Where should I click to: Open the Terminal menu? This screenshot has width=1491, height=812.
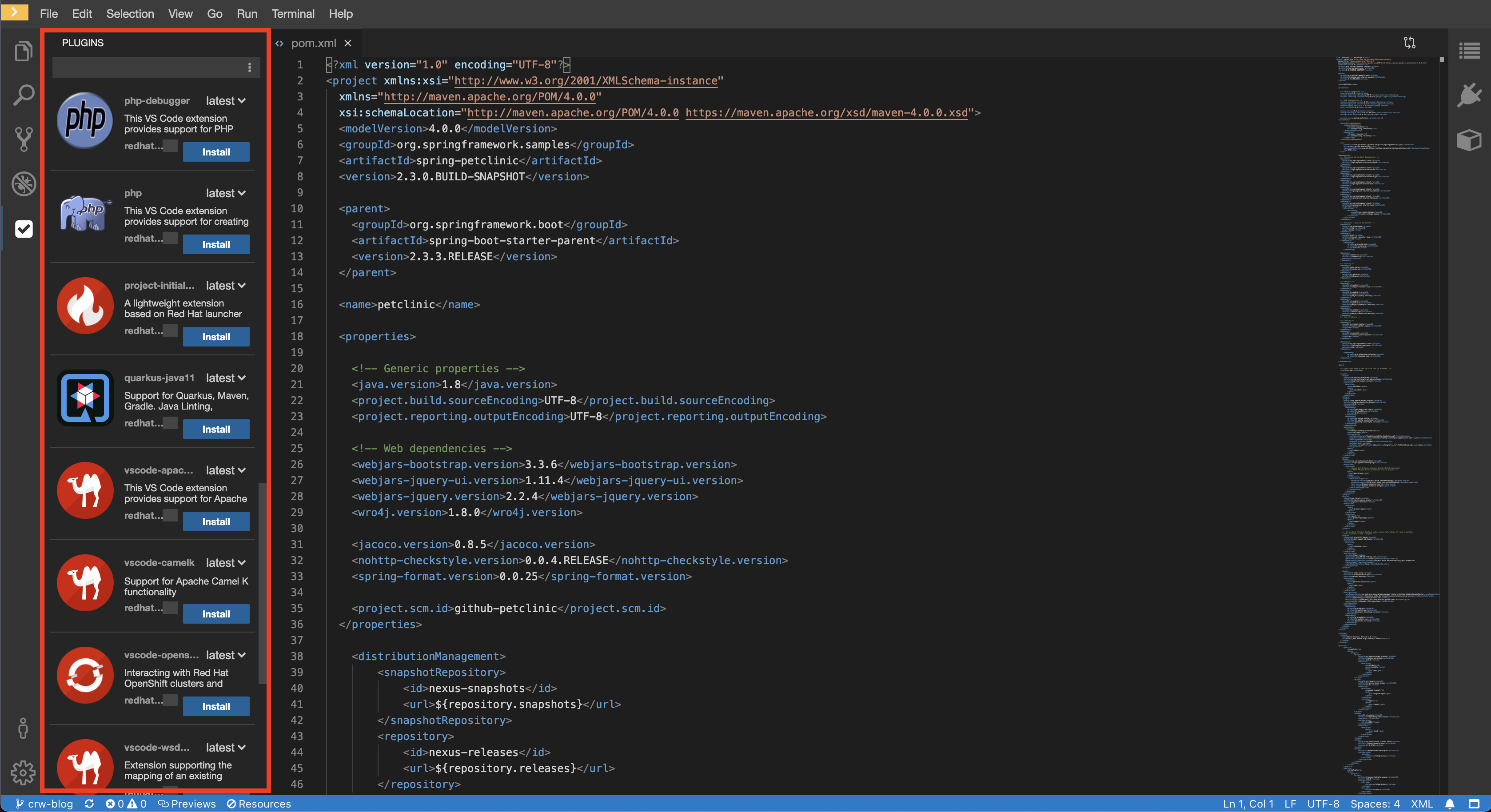point(293,14)
